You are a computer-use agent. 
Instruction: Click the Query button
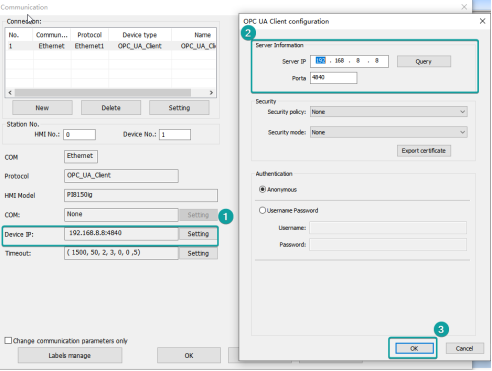point(424,61)
